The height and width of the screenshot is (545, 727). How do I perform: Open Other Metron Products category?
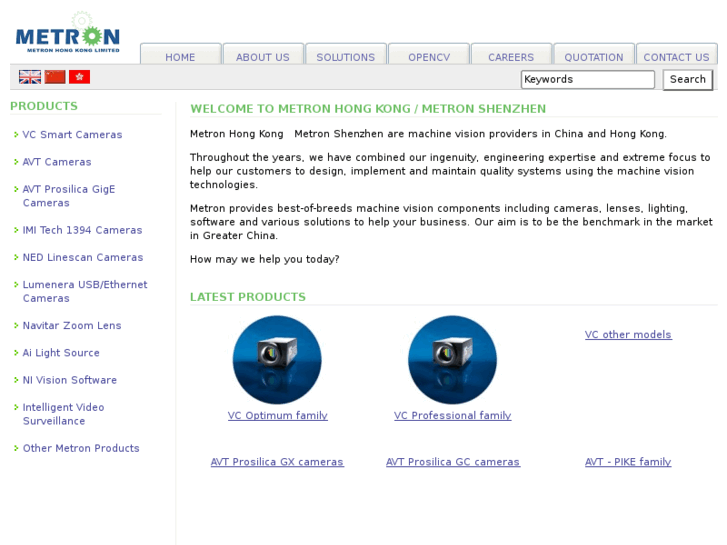(81, 449)
